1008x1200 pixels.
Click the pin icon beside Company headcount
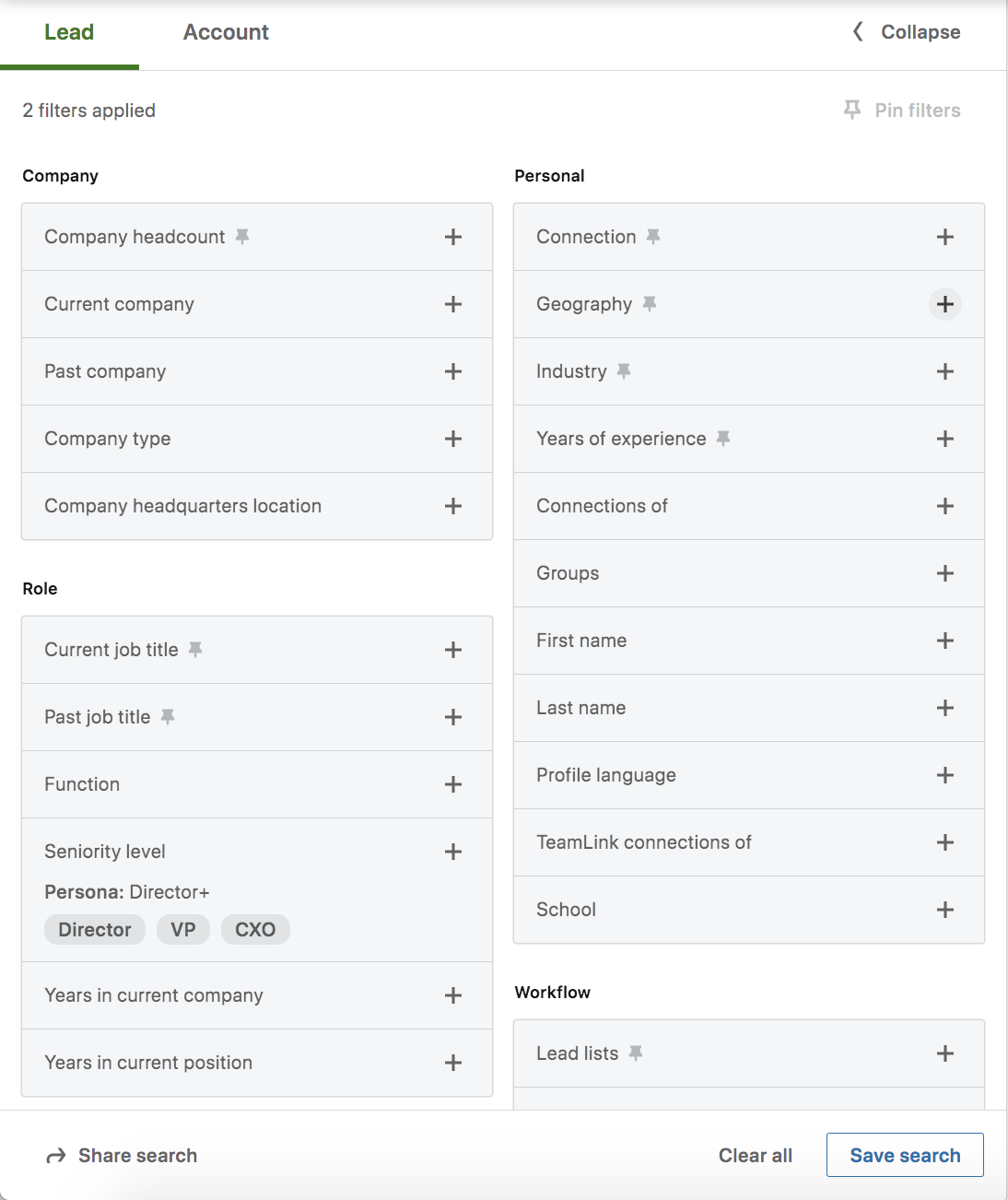(242, 237)
